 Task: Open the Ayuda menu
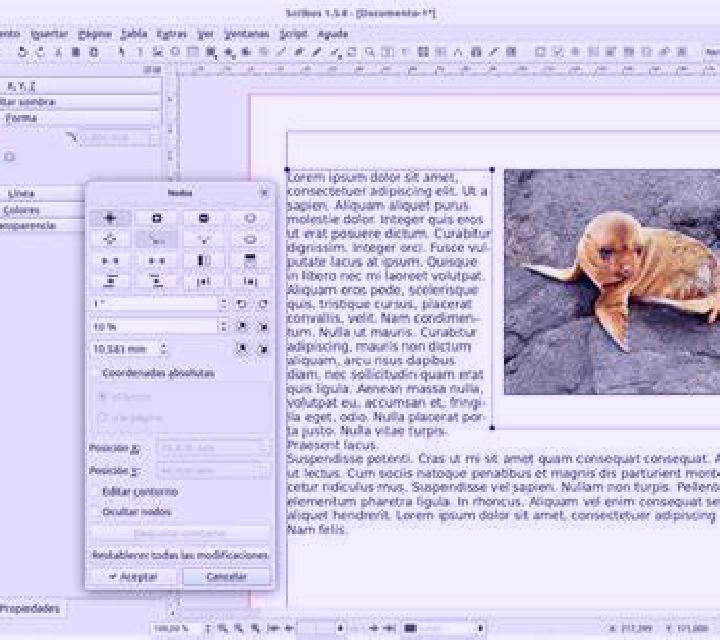[x=332, y=34]
